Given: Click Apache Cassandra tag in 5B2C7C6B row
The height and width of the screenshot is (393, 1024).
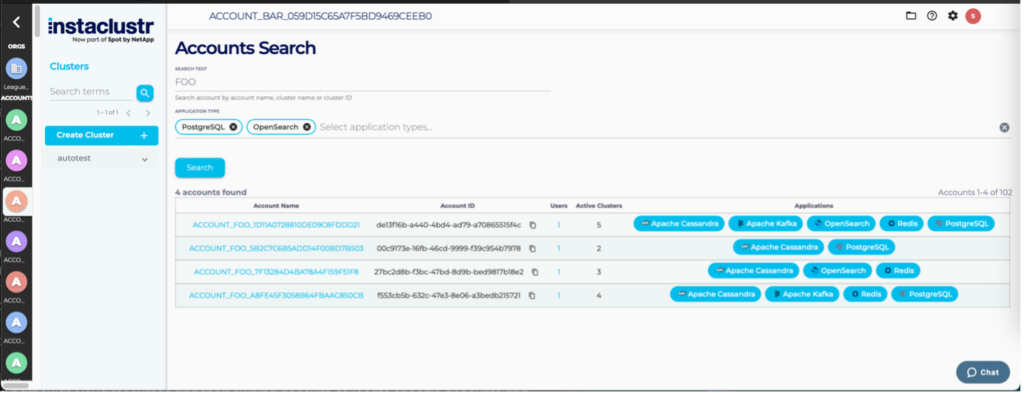Looking at the screenshot, I should (778, 247).
